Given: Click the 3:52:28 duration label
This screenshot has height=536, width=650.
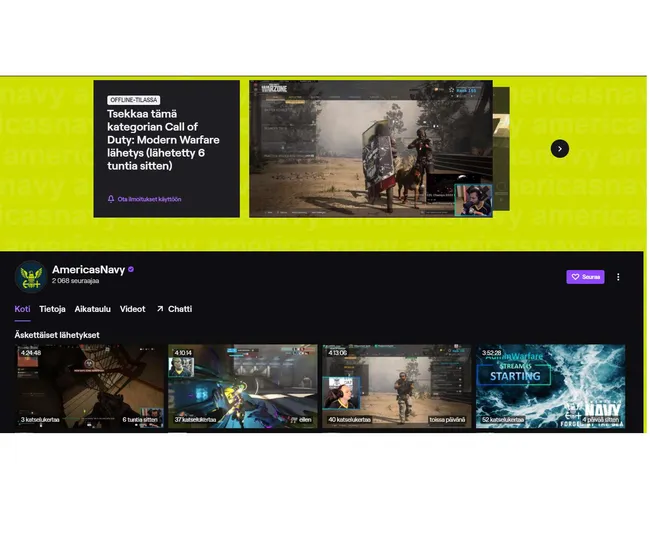Looking at the screenshot, I should coord(492,353).
